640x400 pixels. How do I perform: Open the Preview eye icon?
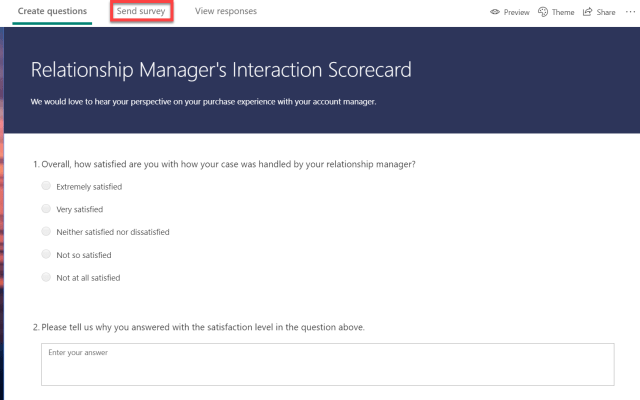pyautogui.click(x=495, y=12)
